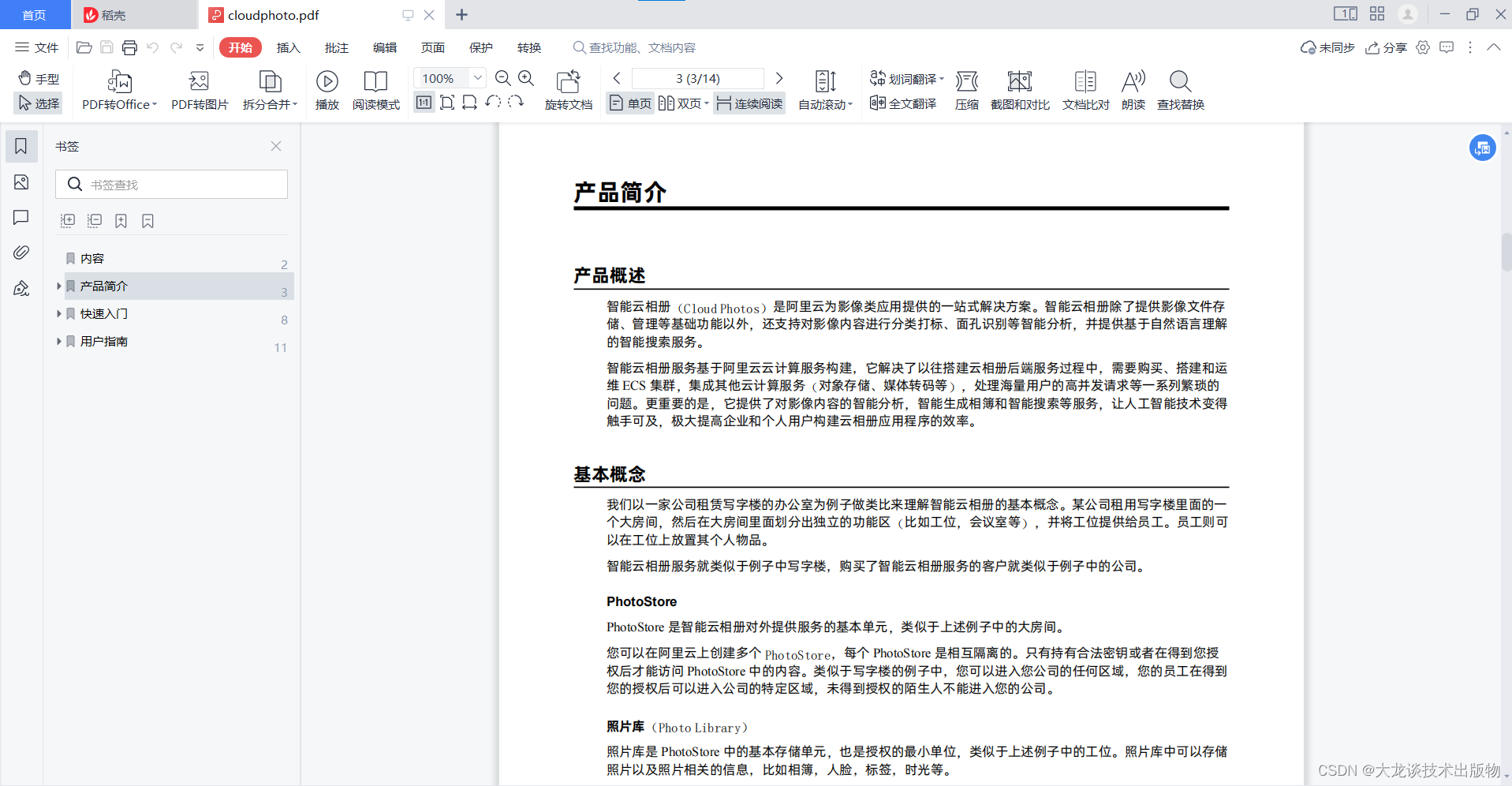The image size is (1512, 786).
Task: Expand the 用户指南 bookmark entry
Action: (59, 342)
